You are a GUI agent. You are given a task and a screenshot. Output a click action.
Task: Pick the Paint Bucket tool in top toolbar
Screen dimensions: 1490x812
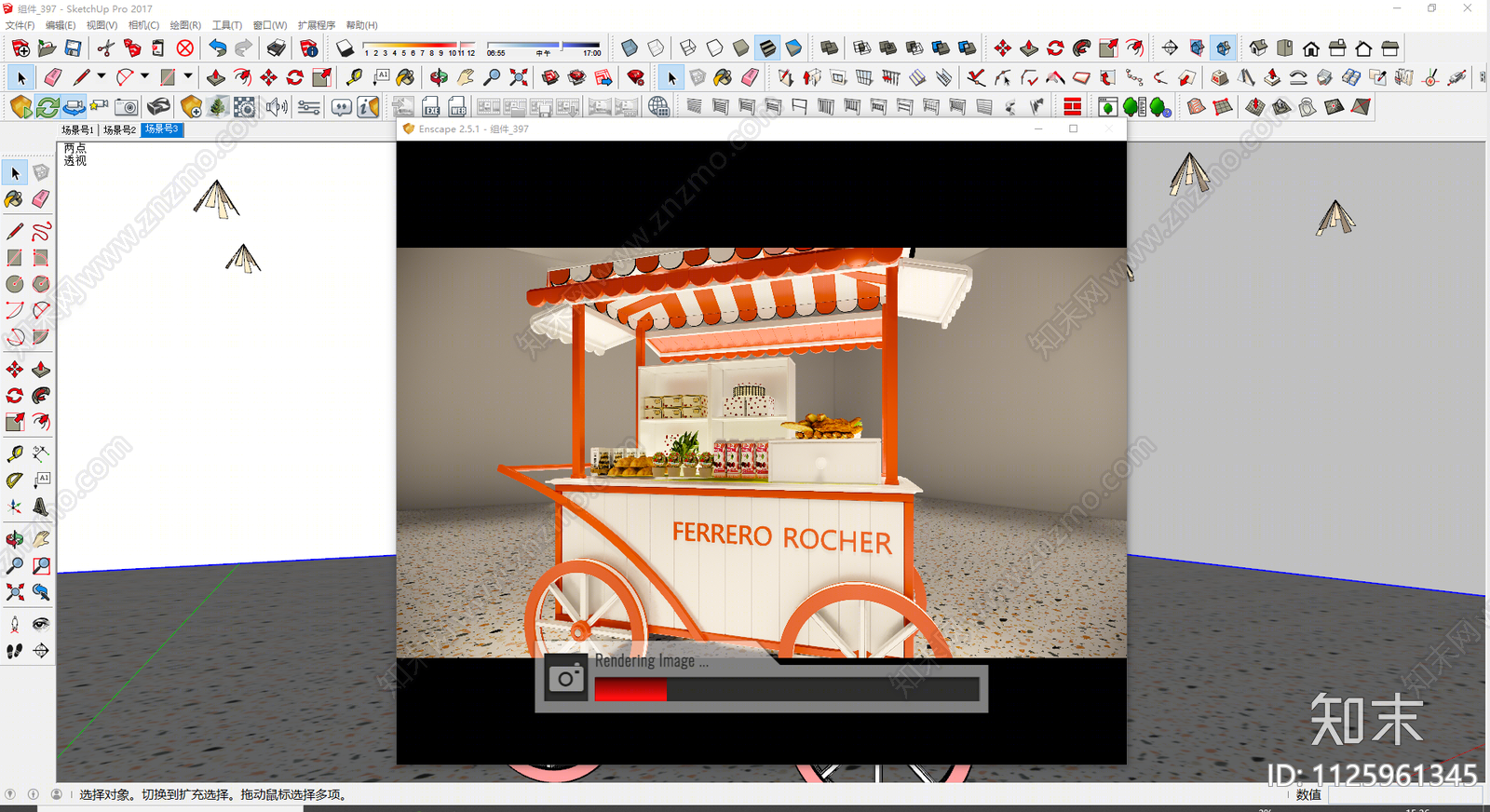pyautogui.click(x=405, y=77)
